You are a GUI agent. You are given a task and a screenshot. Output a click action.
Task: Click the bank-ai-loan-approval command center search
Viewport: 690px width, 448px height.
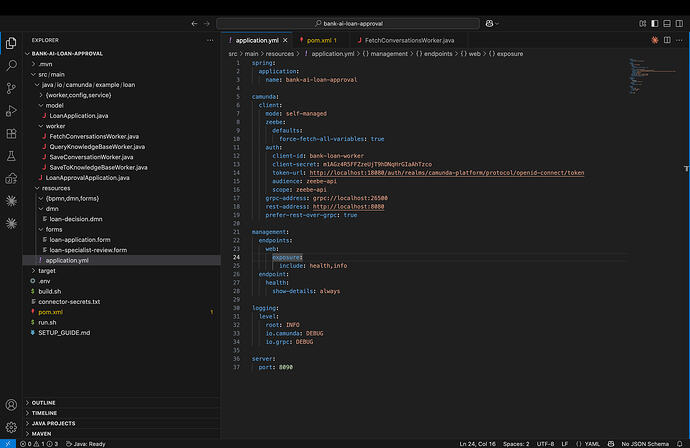pos(348,24)
